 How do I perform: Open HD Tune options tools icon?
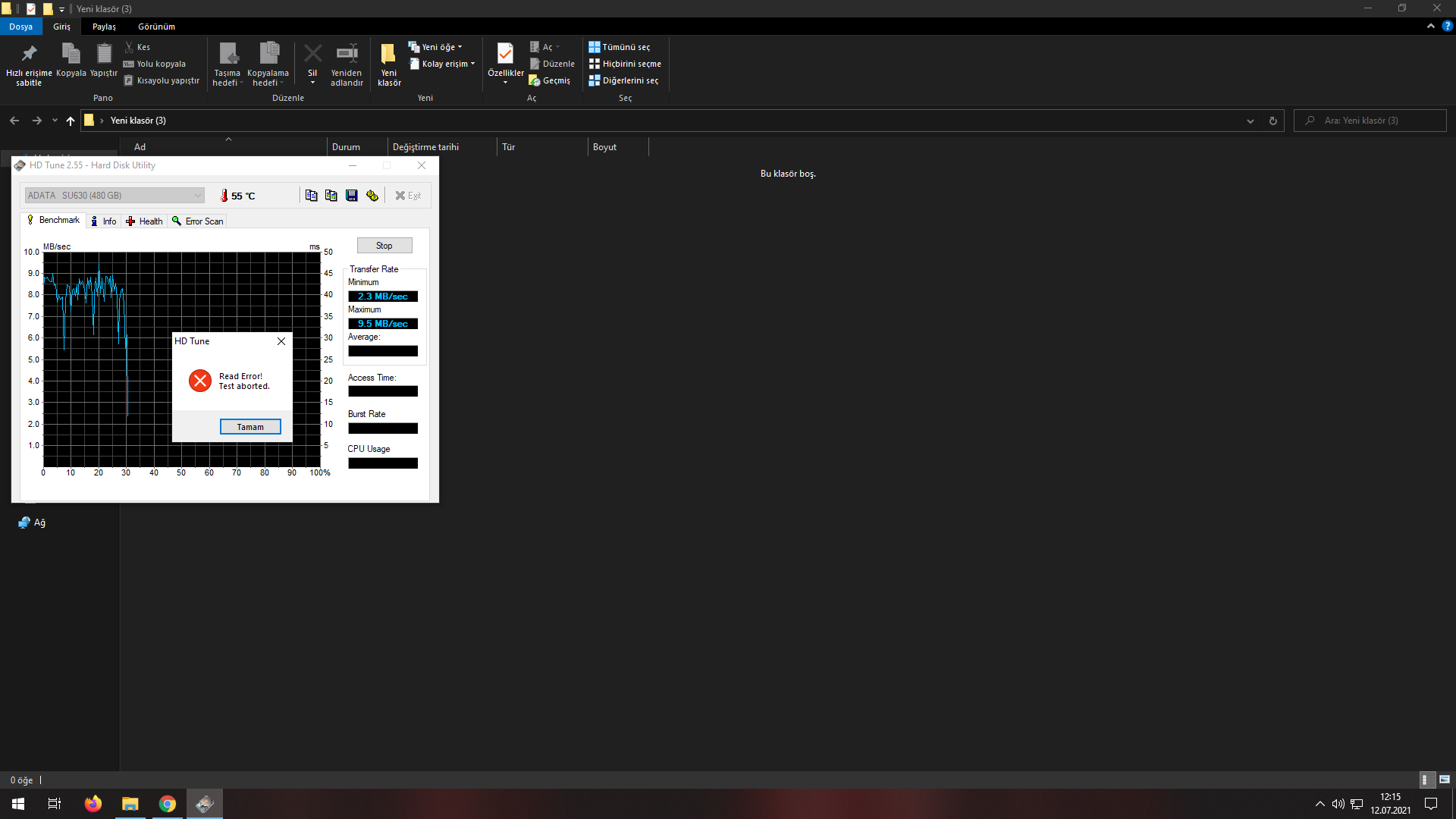(372, 196)
